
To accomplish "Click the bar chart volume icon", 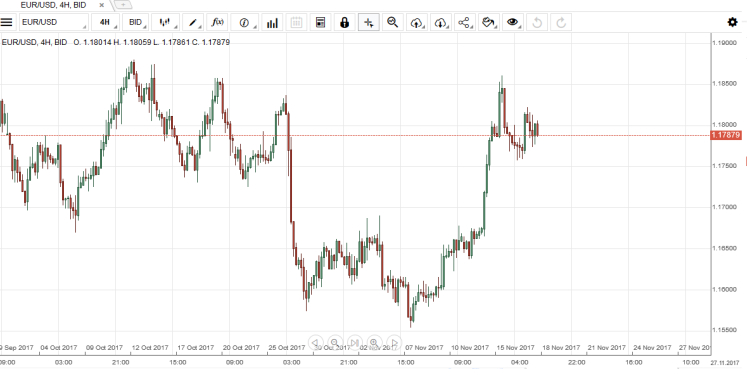I will point(272,22).
